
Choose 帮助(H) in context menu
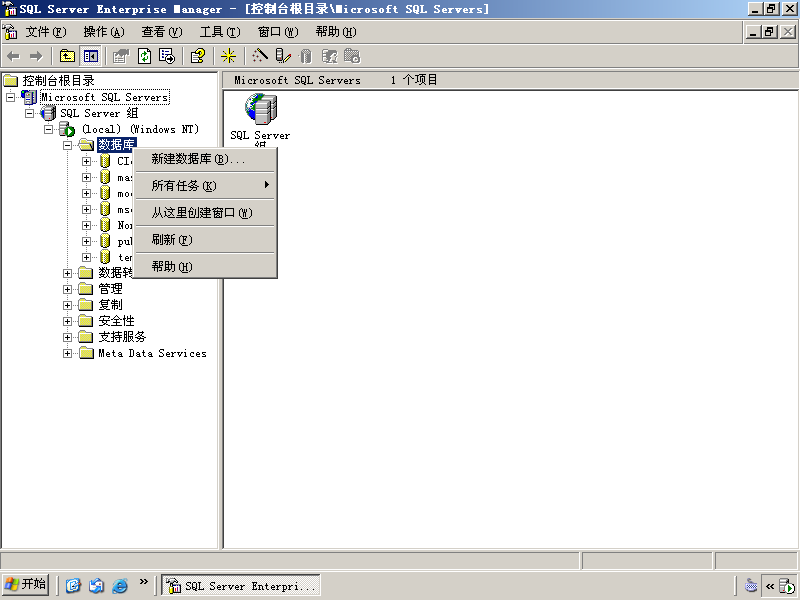click(x=205, y=266)
